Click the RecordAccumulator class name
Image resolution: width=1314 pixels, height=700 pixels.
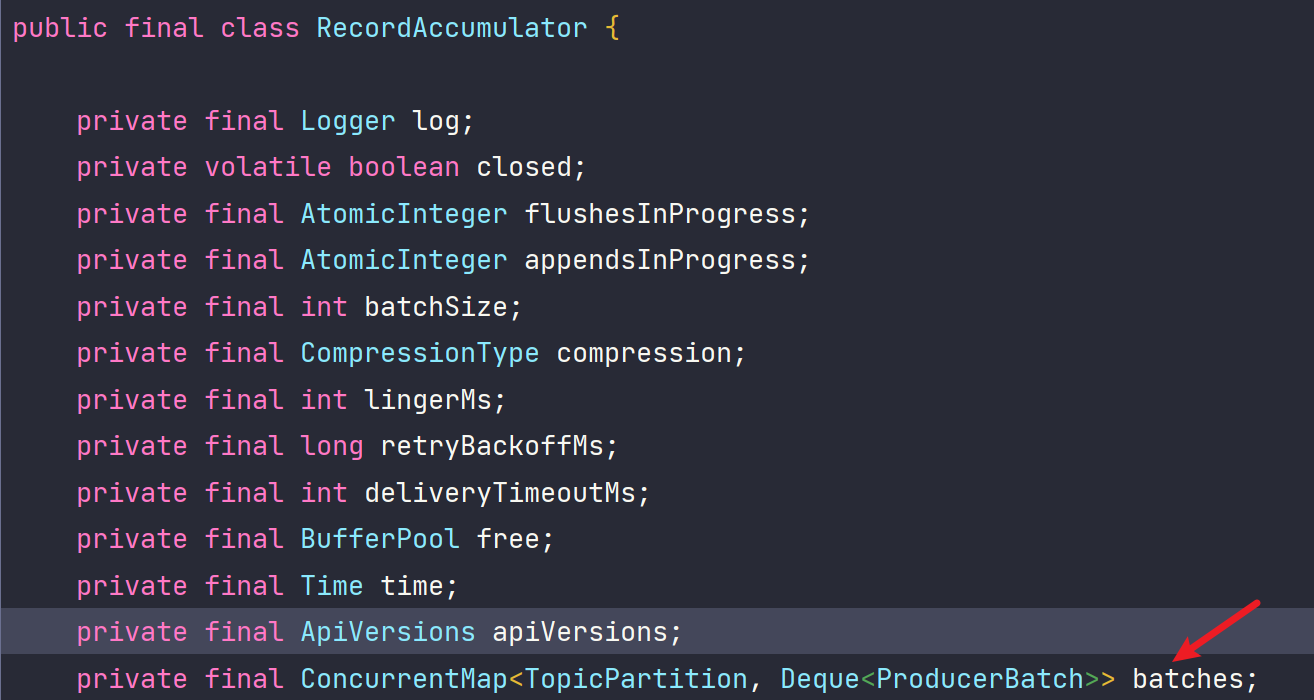tap(452, 27)
